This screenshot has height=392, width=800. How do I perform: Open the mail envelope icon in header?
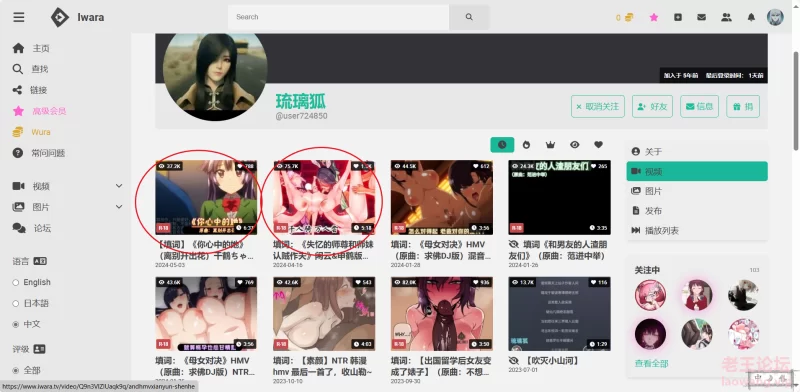click(702, 17)
